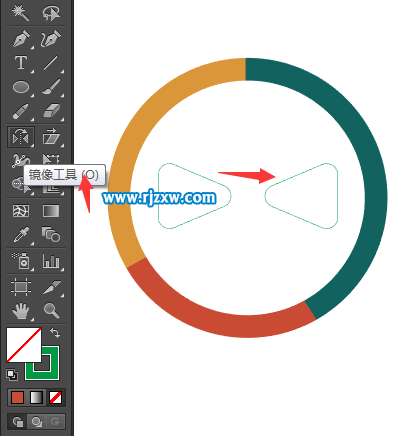The width and height of the screenshot is (418, 436).
Task: Click the fill color box
Action: click(24, 345)
